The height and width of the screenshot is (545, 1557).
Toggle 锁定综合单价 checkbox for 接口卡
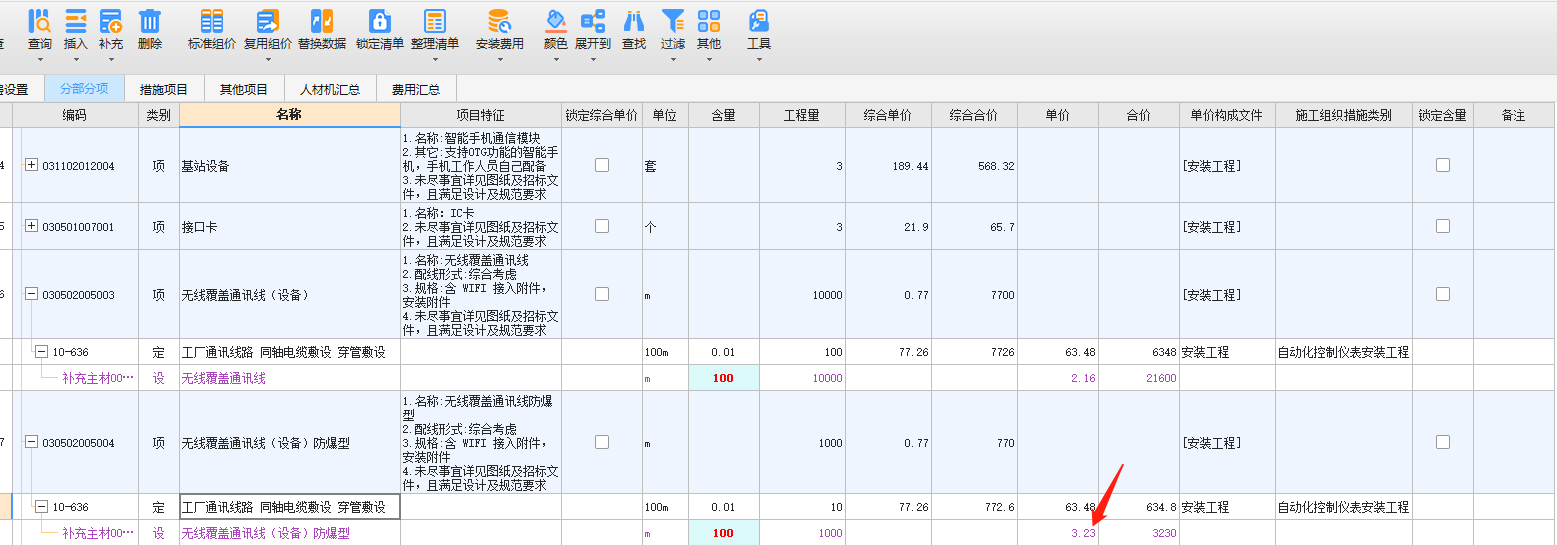[602, 226]
